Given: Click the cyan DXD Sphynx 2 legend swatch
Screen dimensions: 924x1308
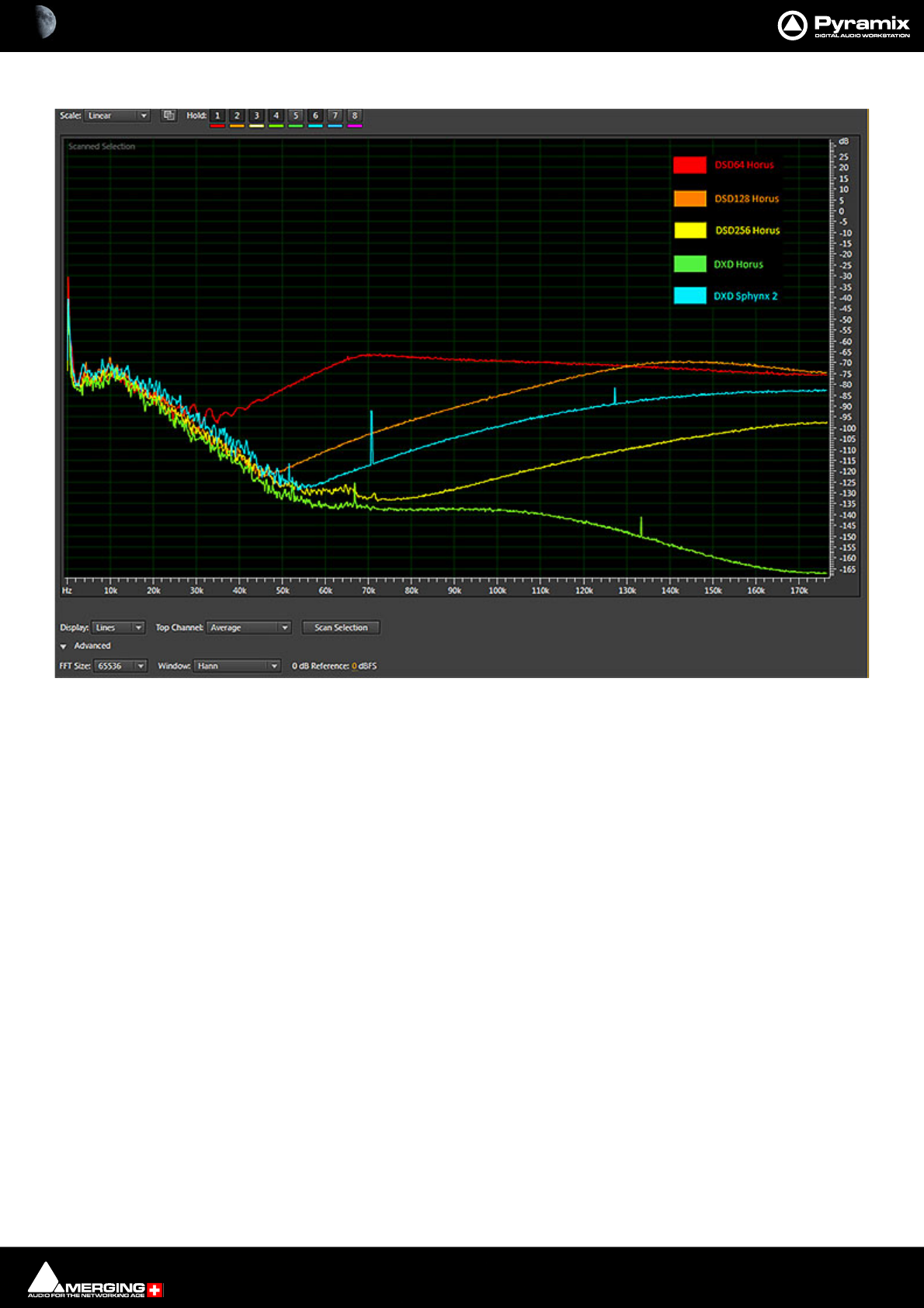Looking at the screenshot, I should 690,296.
